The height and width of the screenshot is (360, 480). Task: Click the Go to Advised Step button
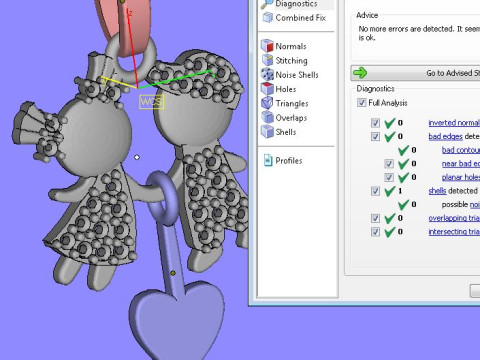[x=415, y=73]
